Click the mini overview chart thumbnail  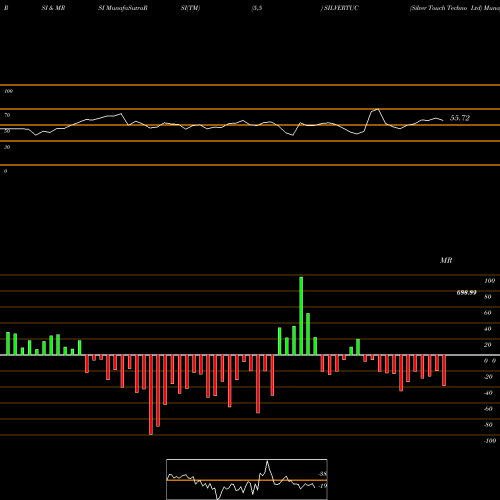click(x=247, y=479)
